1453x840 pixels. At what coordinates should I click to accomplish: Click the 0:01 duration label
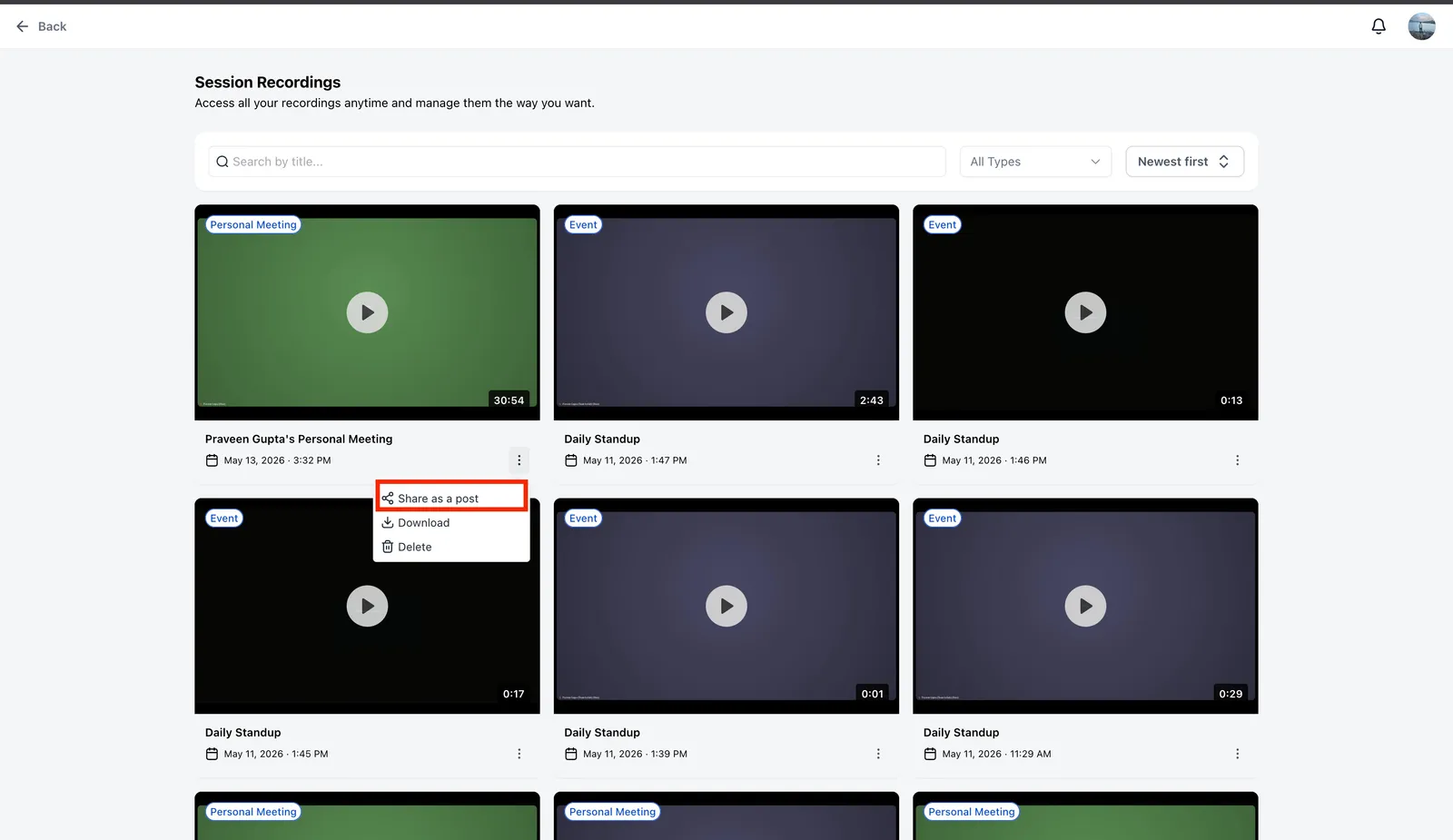click(873, 694)
